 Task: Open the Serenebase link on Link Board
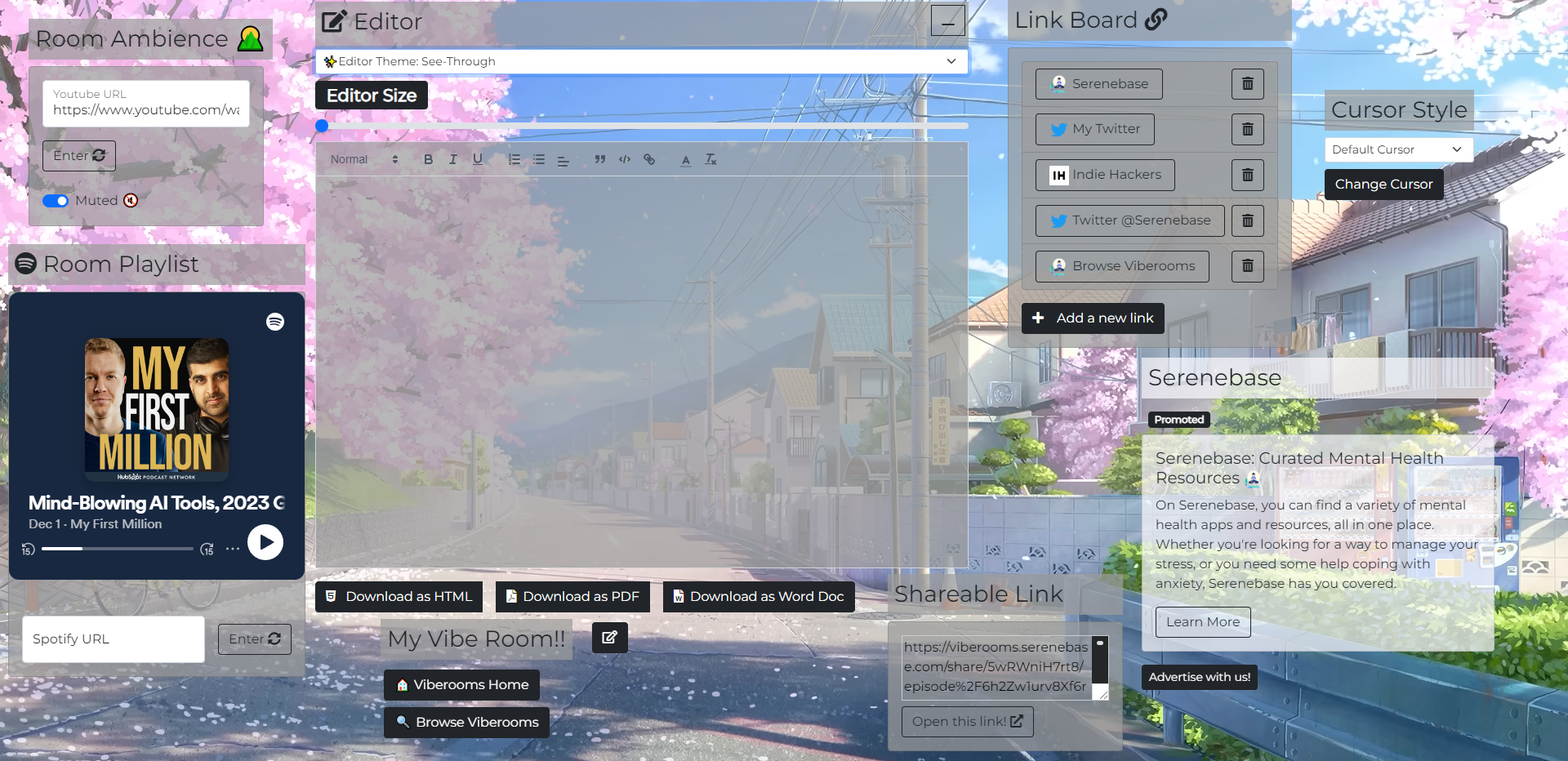click(x=1099, y=84)
